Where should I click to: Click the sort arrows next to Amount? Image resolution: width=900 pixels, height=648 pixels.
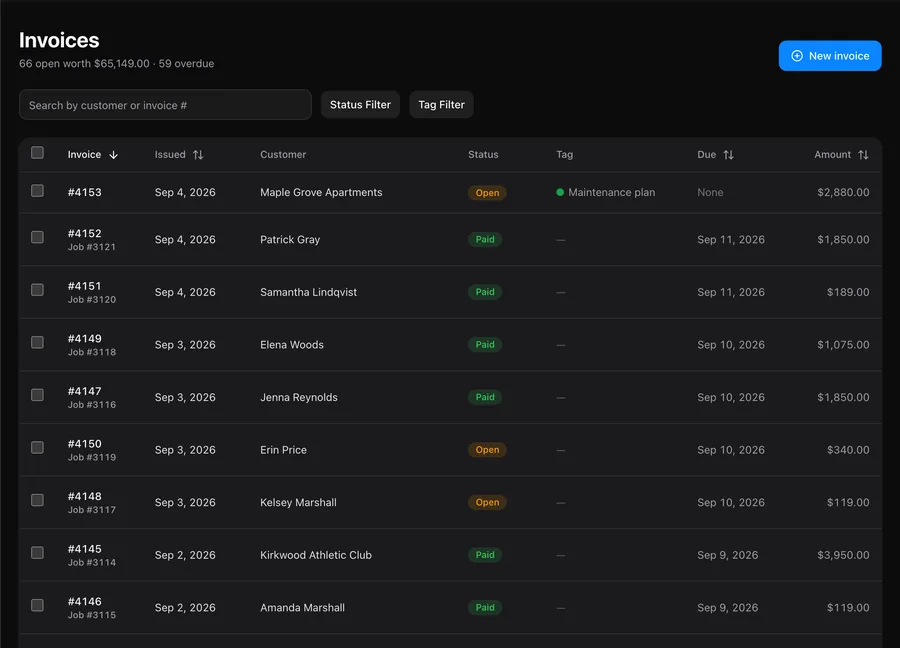tap(863, 155)
